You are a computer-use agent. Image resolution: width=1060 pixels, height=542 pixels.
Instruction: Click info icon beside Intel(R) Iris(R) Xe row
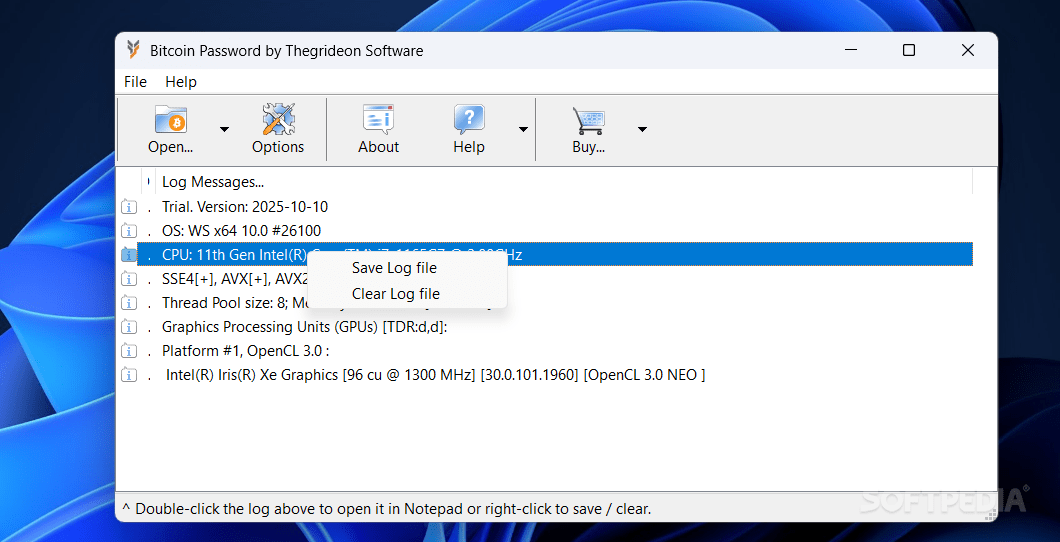click(x=128, y=375)
